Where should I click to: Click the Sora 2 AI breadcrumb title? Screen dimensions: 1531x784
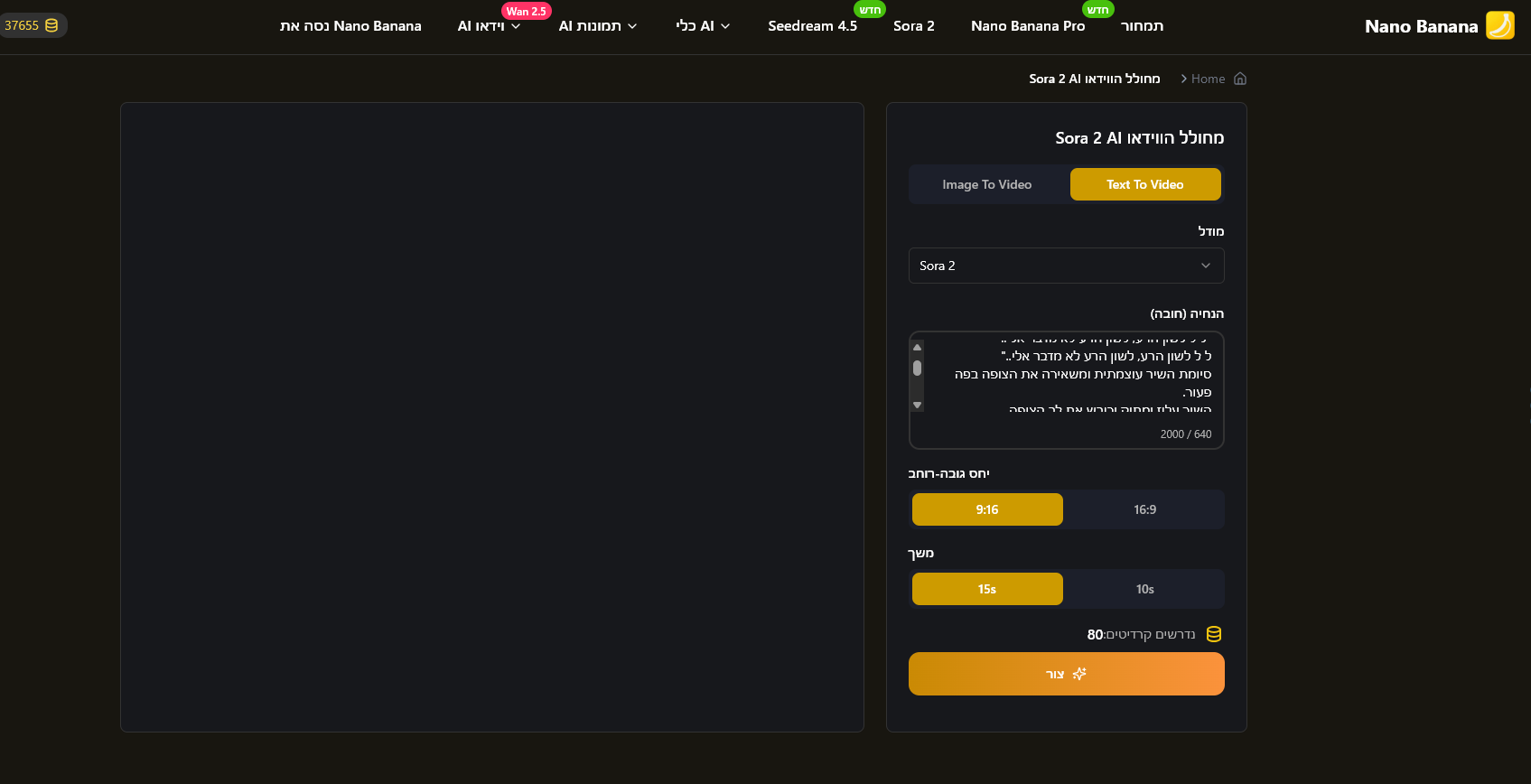click(x=1095, y=79)
